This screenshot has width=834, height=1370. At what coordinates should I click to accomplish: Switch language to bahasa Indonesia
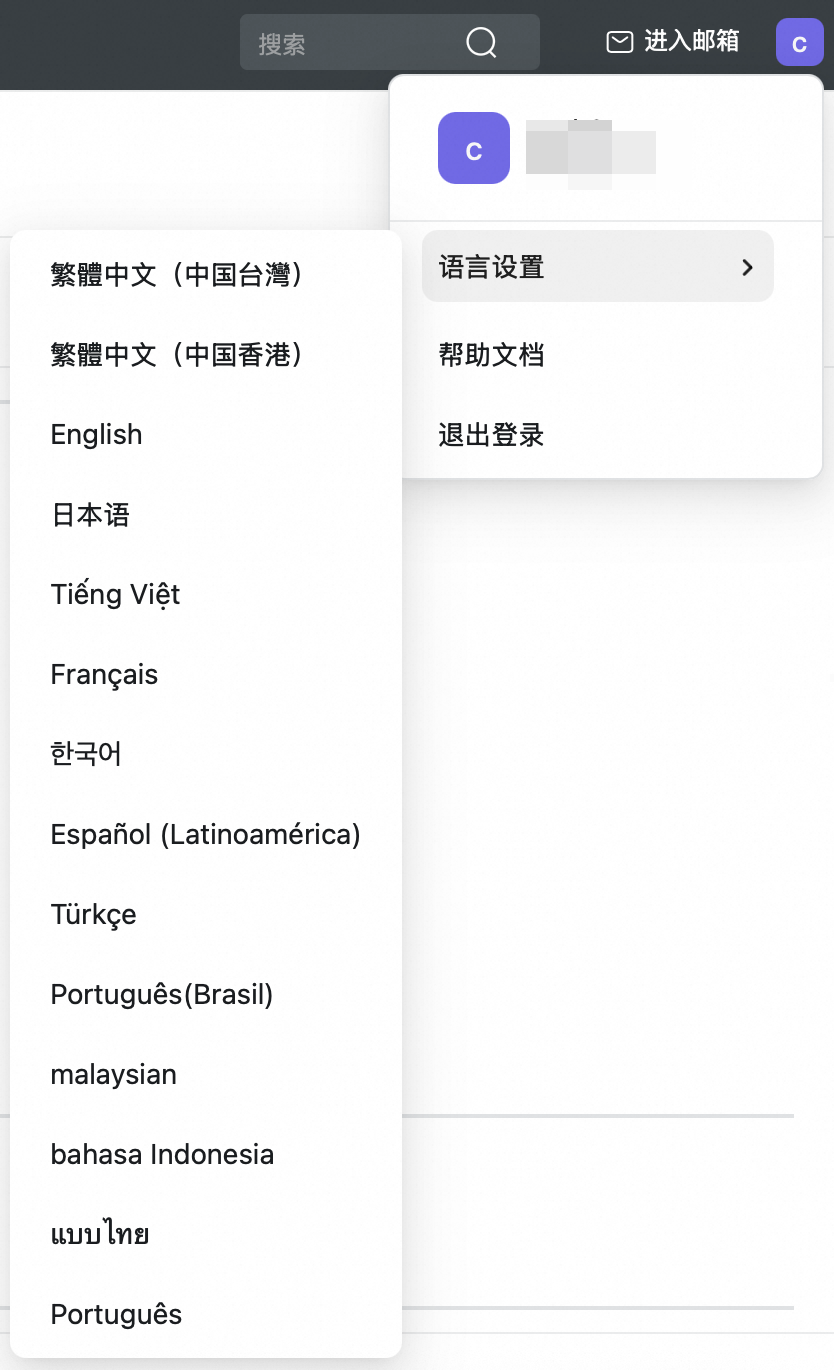[x=162, y=1155]
